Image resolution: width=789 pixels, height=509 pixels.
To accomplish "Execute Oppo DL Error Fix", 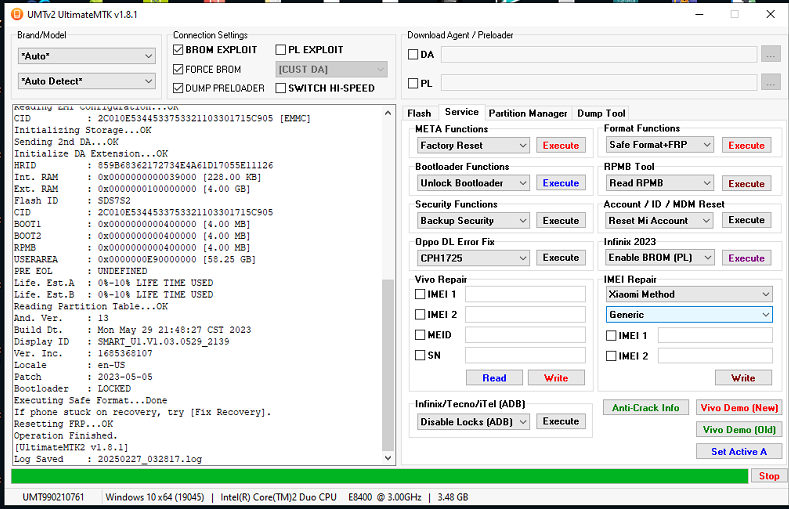I will 561,258.
